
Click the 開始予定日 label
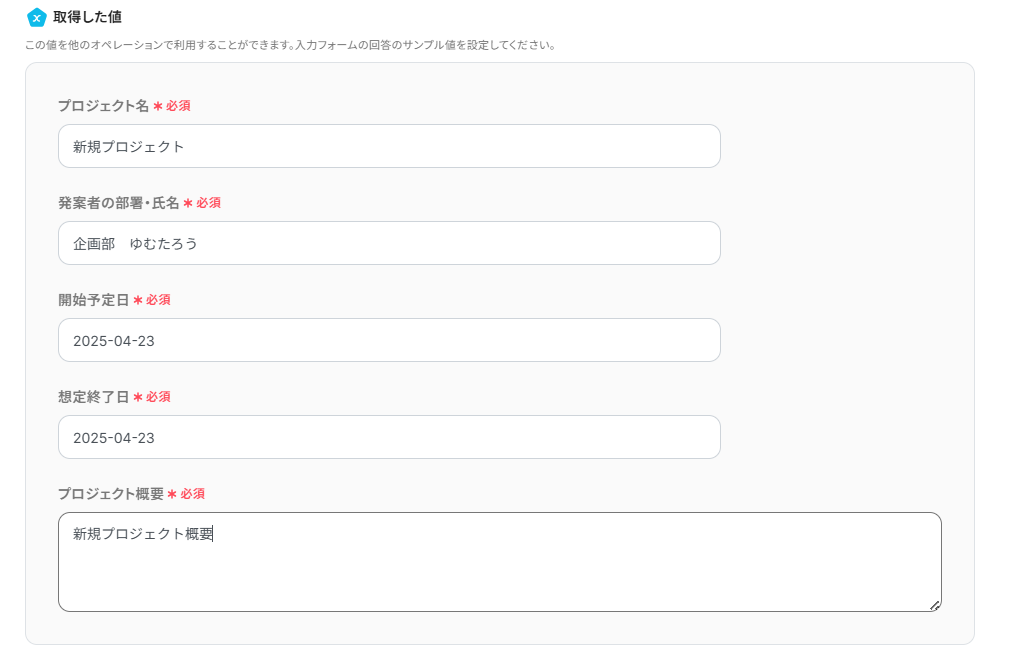[94, 300]
